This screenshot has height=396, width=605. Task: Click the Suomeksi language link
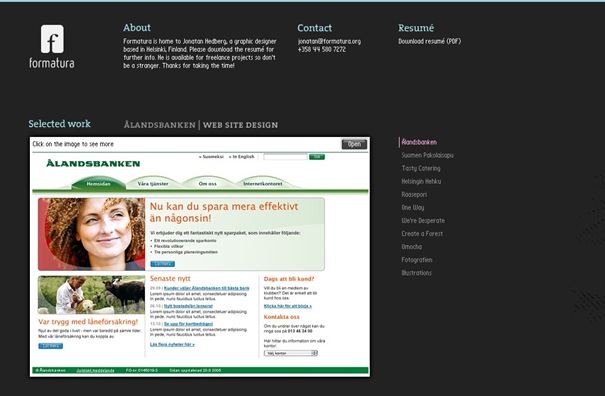[211, 157]
